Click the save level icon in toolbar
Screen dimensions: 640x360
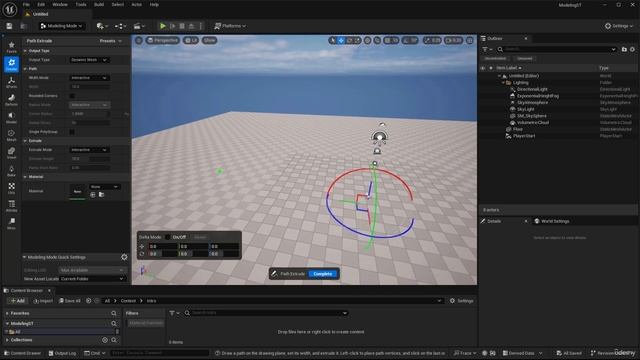9,26
